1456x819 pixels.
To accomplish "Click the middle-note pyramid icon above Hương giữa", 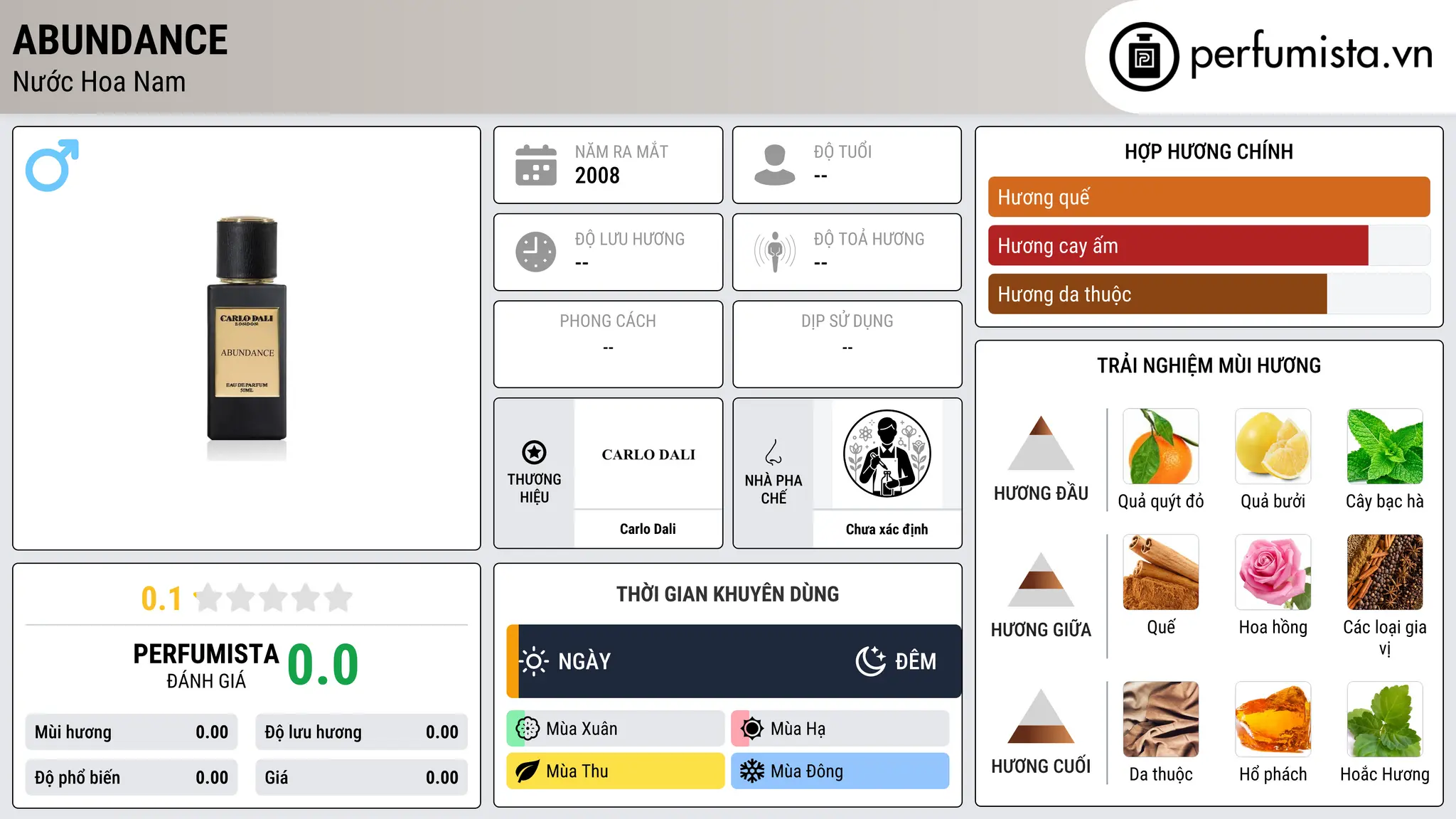I will coord(1041,579).
